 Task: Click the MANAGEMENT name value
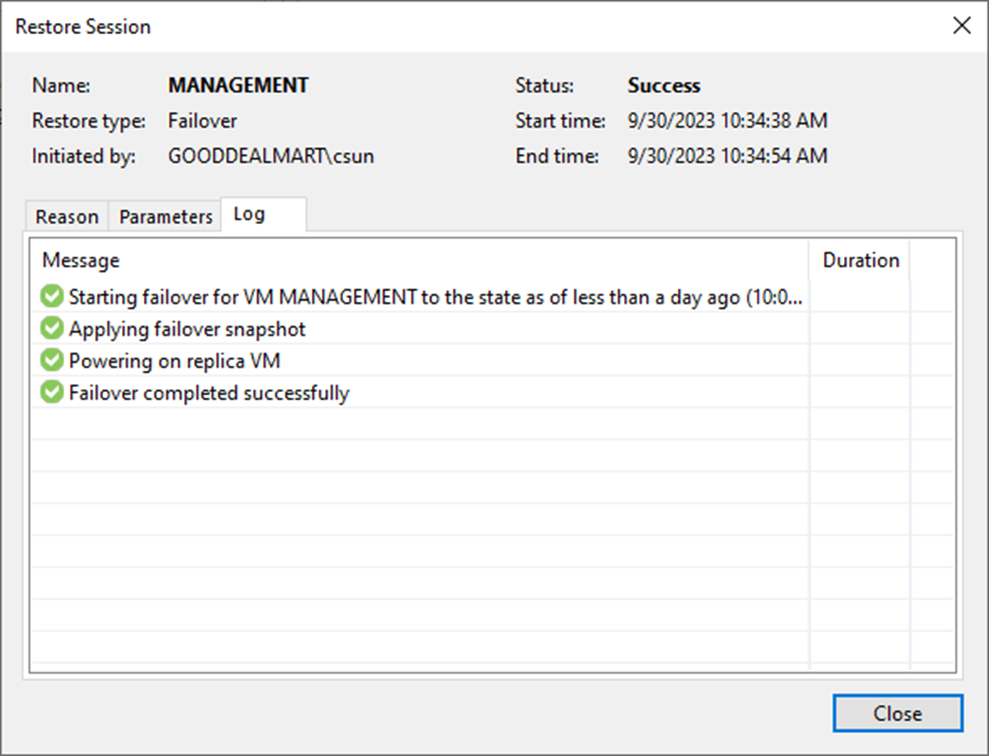click(238, 85)
